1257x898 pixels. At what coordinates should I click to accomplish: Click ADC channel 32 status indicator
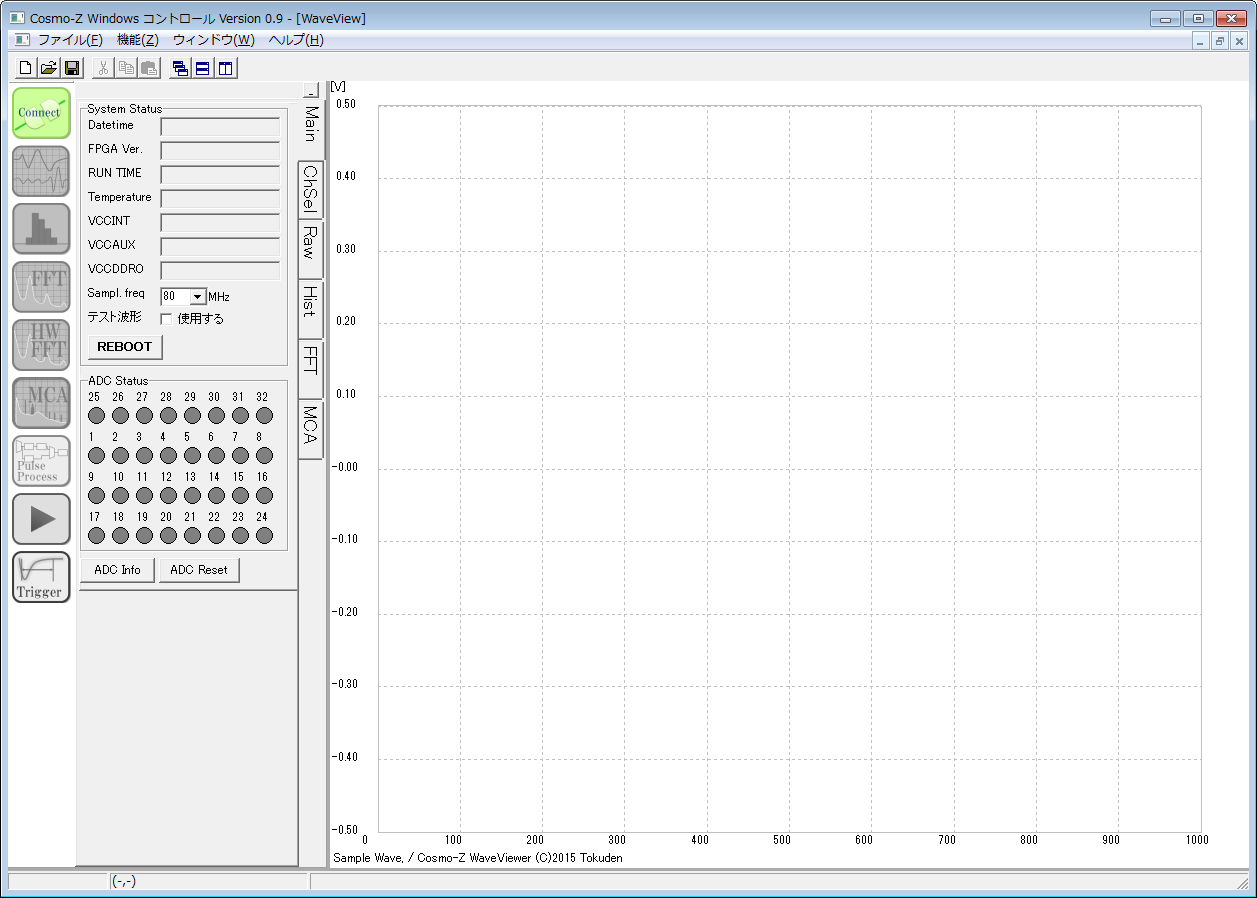point(264,415)
